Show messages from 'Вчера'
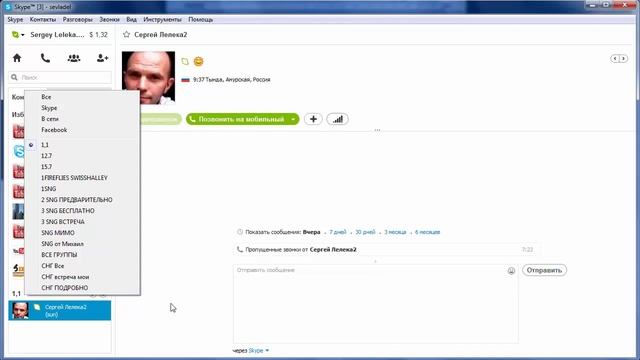Screen dimensions: 640x360 tap(311, 232)
